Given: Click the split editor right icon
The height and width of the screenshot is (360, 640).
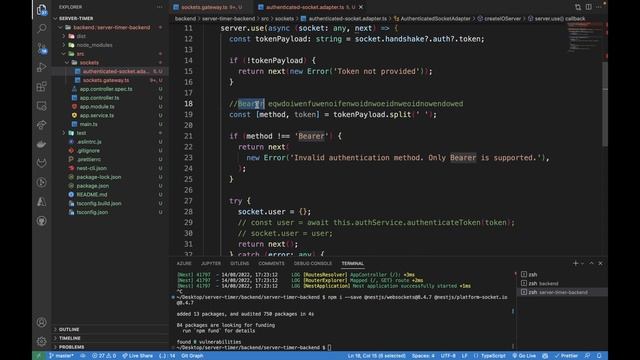Looking at the screenshot, I should (x=589, y=7).
